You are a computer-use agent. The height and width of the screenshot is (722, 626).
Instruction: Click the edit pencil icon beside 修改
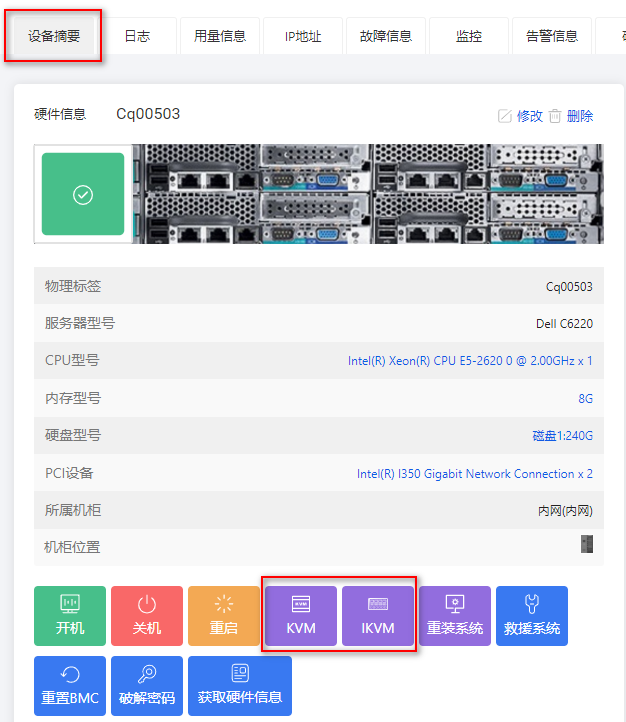tap(505, 116)
